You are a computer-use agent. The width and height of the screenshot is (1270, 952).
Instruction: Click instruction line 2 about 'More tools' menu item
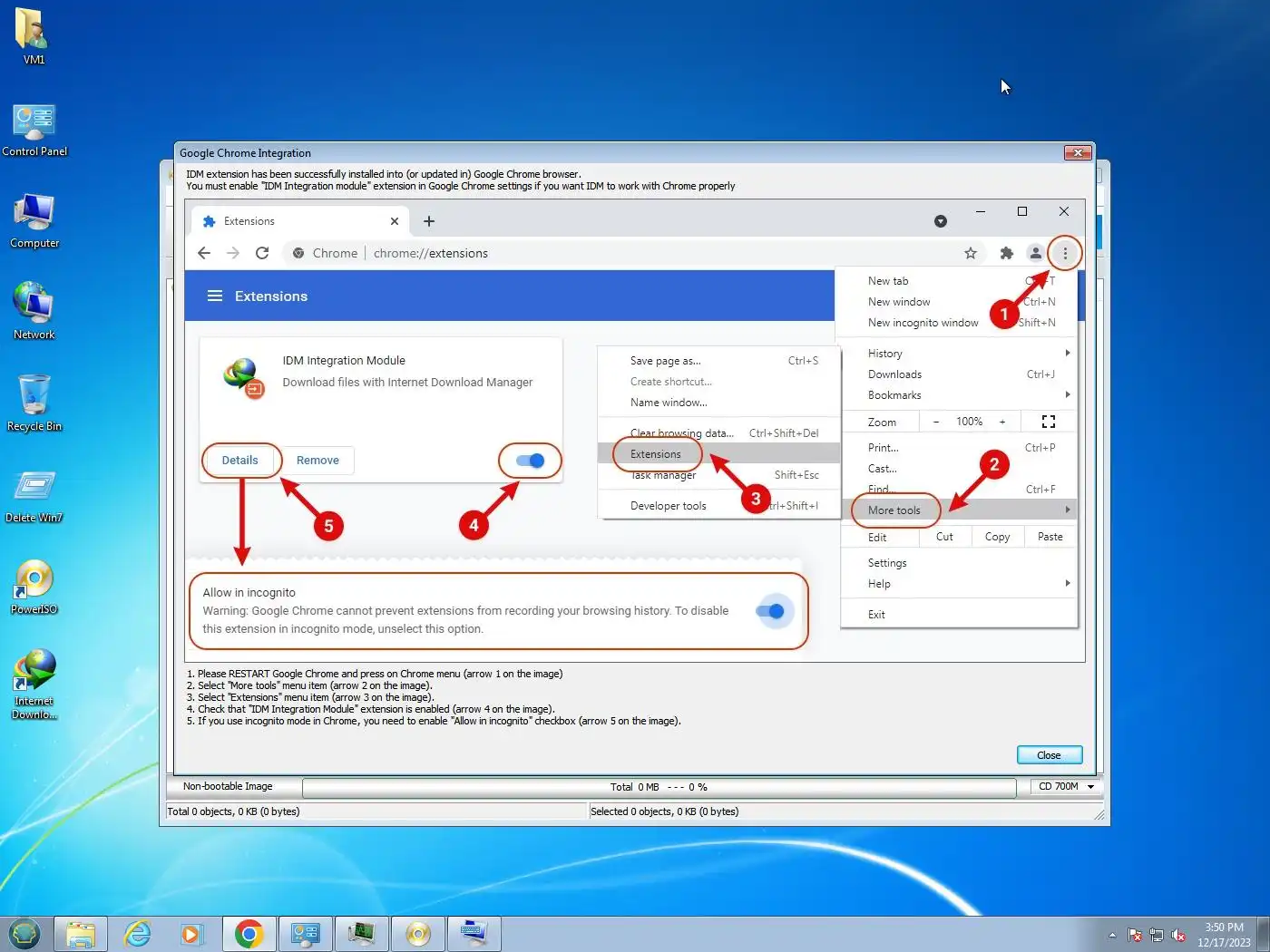click(x=310, y=685)
